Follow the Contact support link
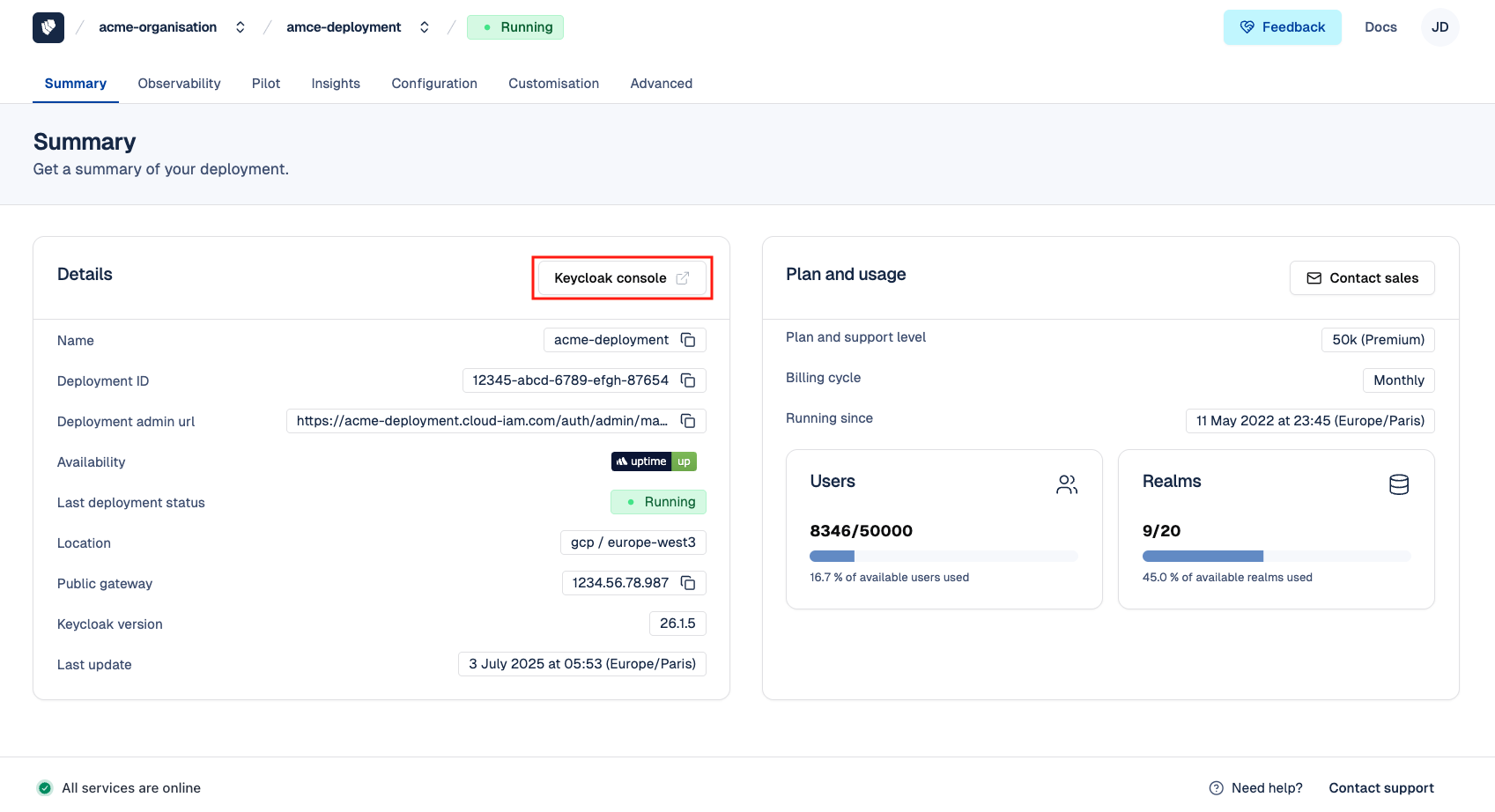Viewport: 1495px width, 812px height. click(x=1380, y=788)
